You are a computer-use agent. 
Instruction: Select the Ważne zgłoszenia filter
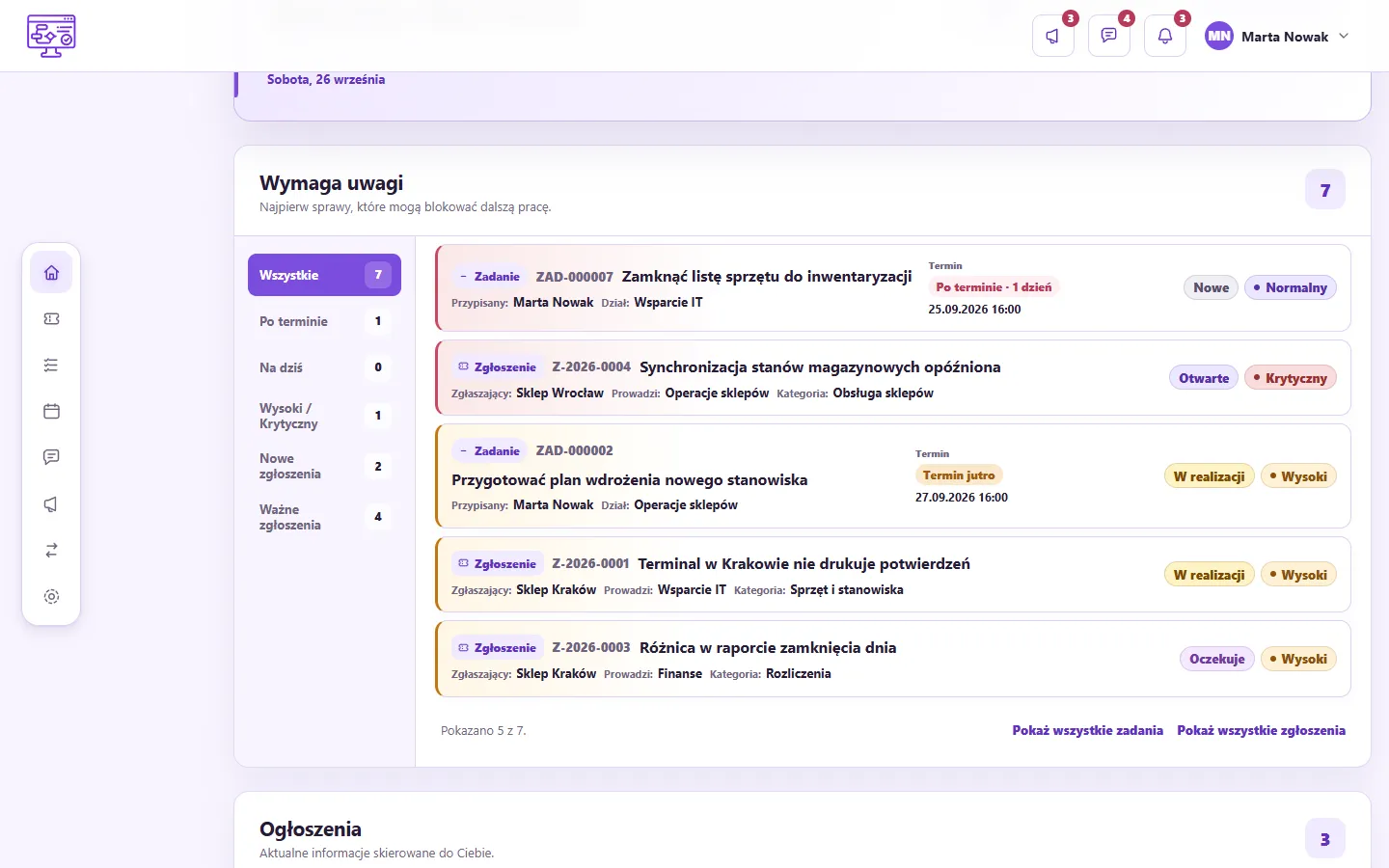(x=324, y=517)
